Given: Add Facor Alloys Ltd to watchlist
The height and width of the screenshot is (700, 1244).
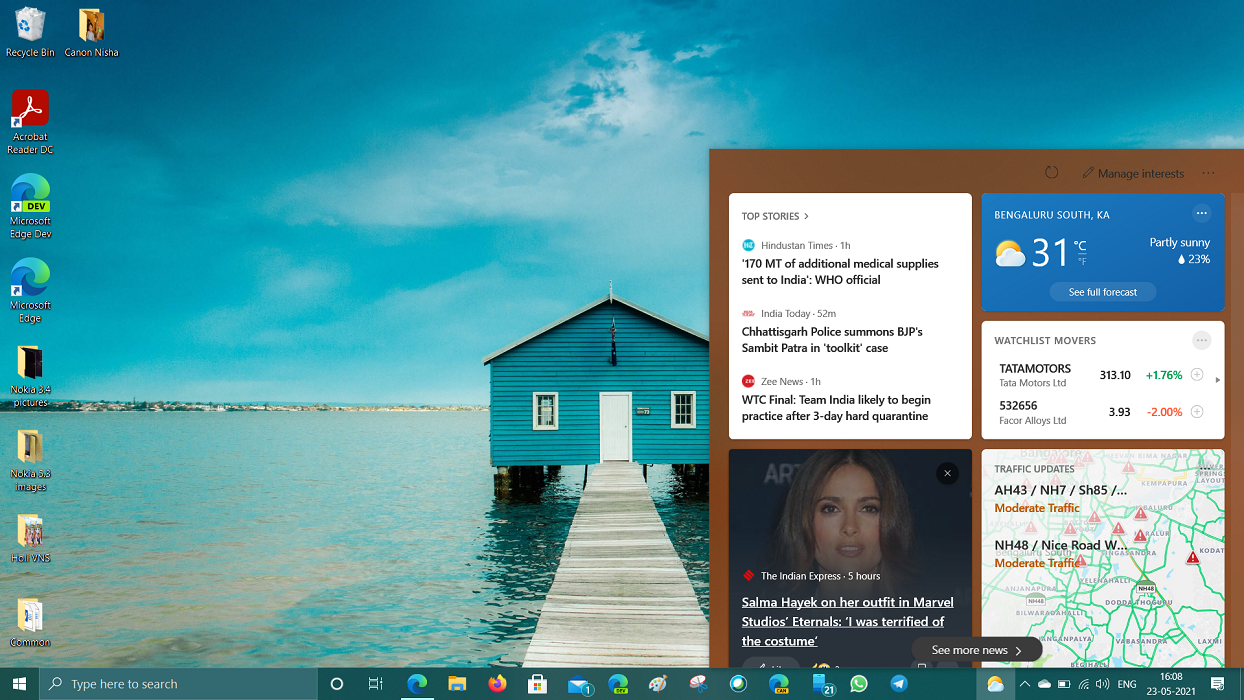Looking at the screenshot, I should coord(1197,411).
